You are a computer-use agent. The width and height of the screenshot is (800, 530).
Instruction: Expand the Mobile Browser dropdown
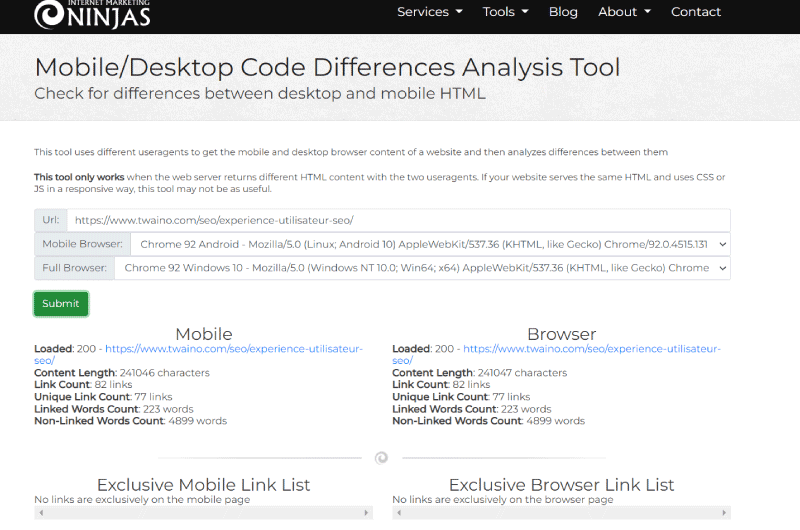pos(430,244)
